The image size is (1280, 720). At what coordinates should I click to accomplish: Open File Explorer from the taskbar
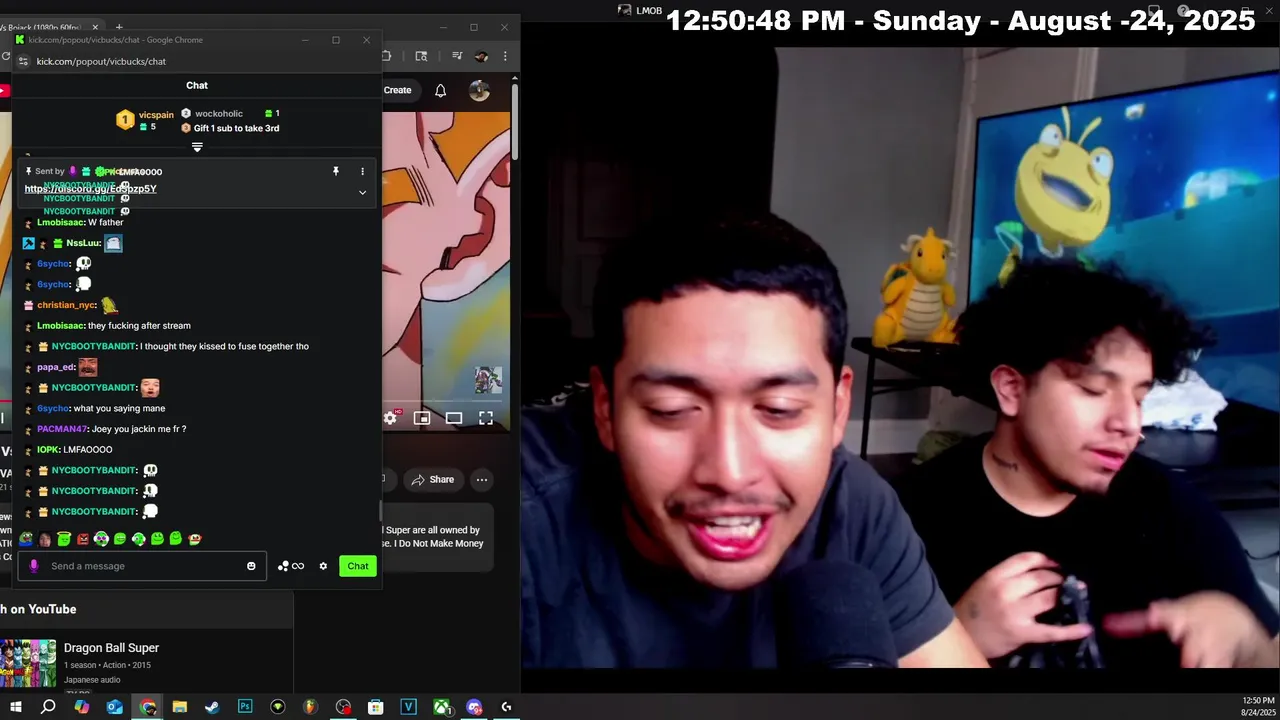click(x=179, y=707)
